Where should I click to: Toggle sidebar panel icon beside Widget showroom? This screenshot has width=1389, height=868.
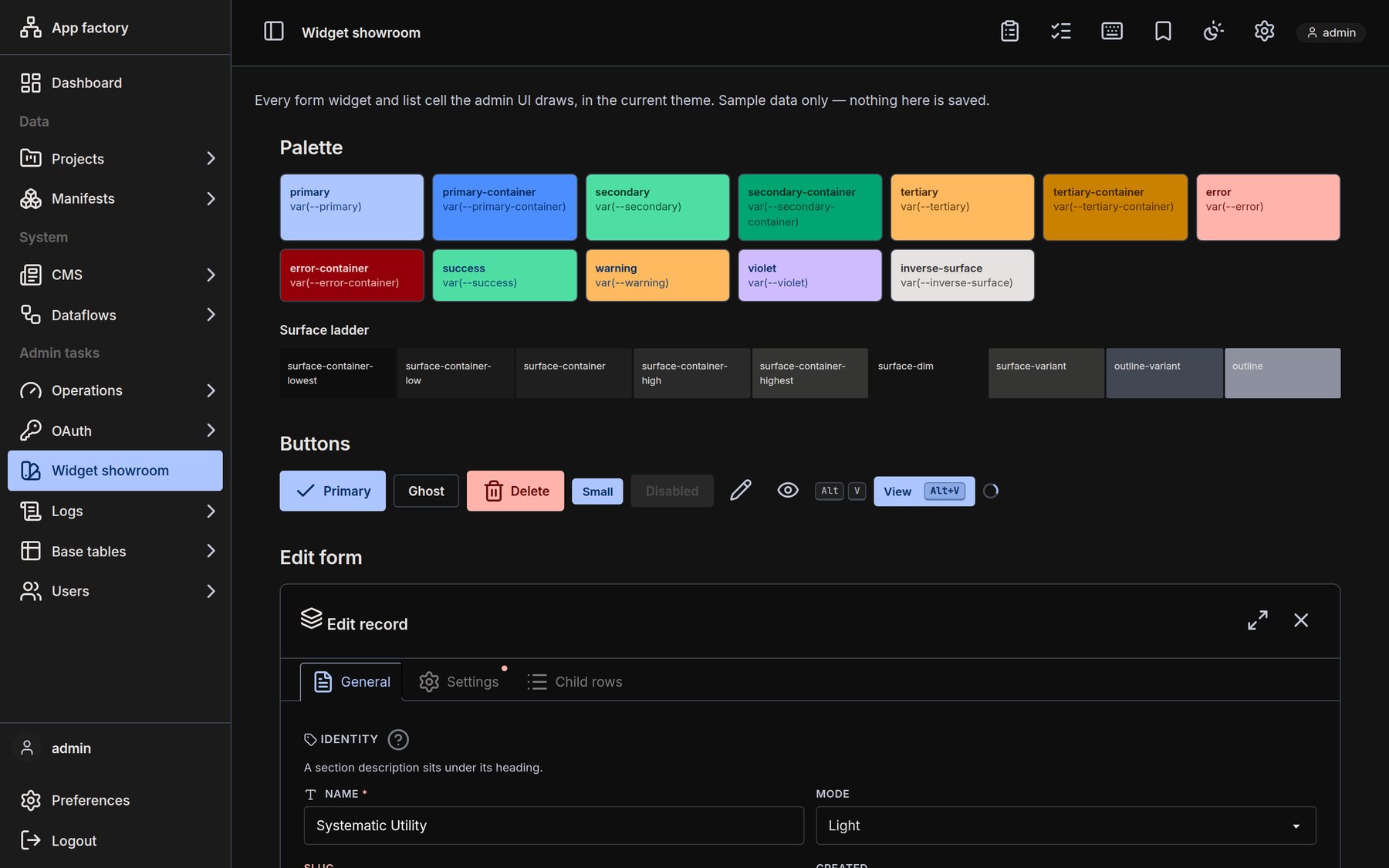[x=274, y=32]
